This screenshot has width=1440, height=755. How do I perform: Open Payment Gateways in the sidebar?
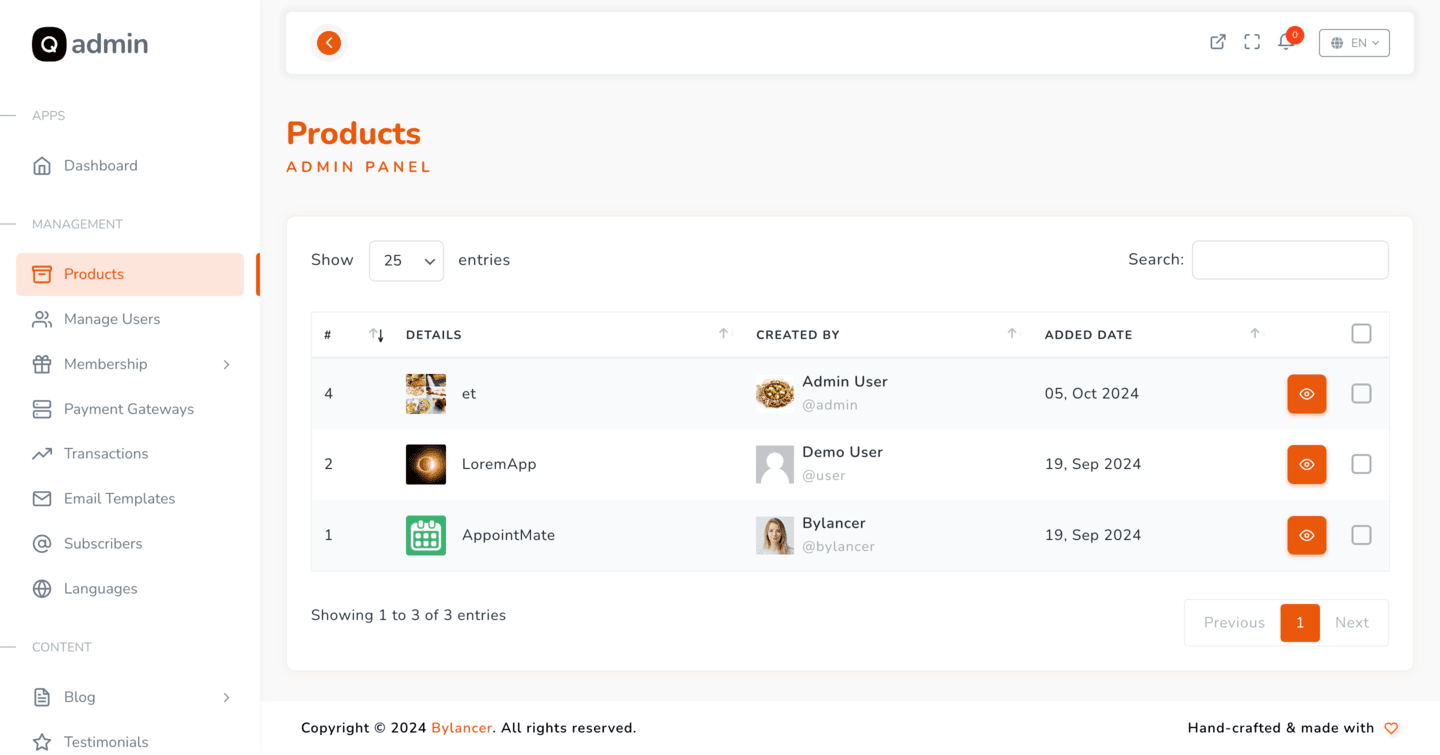tap(128, 409)
